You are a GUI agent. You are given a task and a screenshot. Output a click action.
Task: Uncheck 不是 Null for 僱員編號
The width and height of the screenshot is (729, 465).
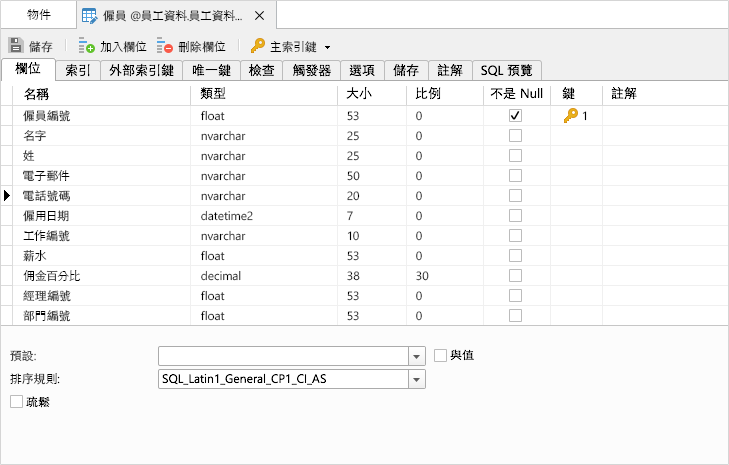[x=515, y=116]
